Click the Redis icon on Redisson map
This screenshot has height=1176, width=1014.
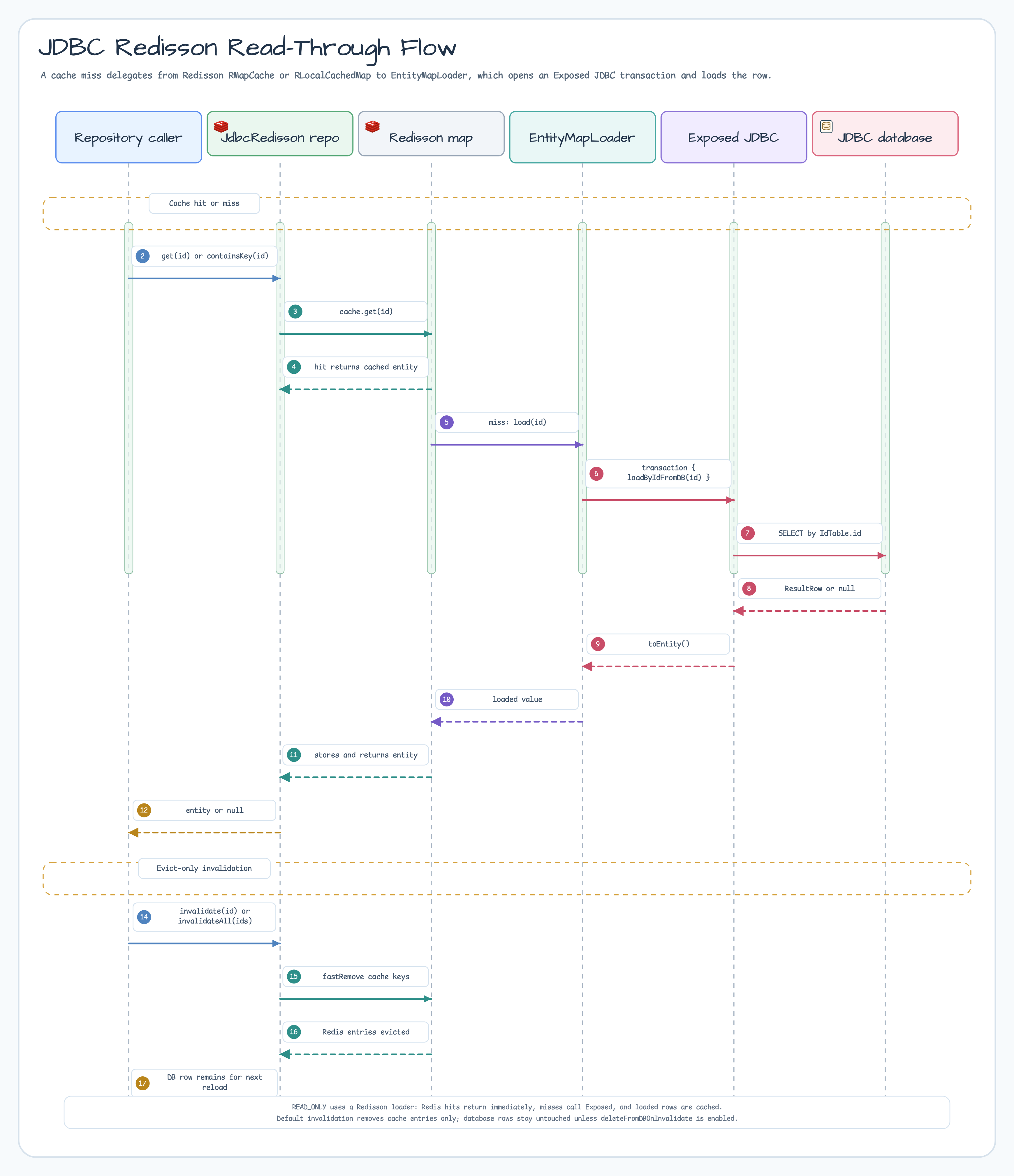372,126
